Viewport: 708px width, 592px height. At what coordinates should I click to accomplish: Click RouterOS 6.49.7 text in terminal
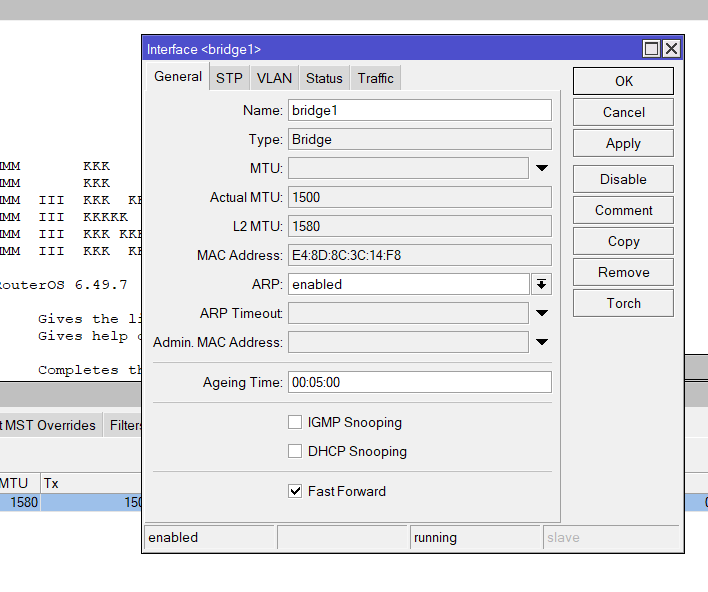(63, 285)
